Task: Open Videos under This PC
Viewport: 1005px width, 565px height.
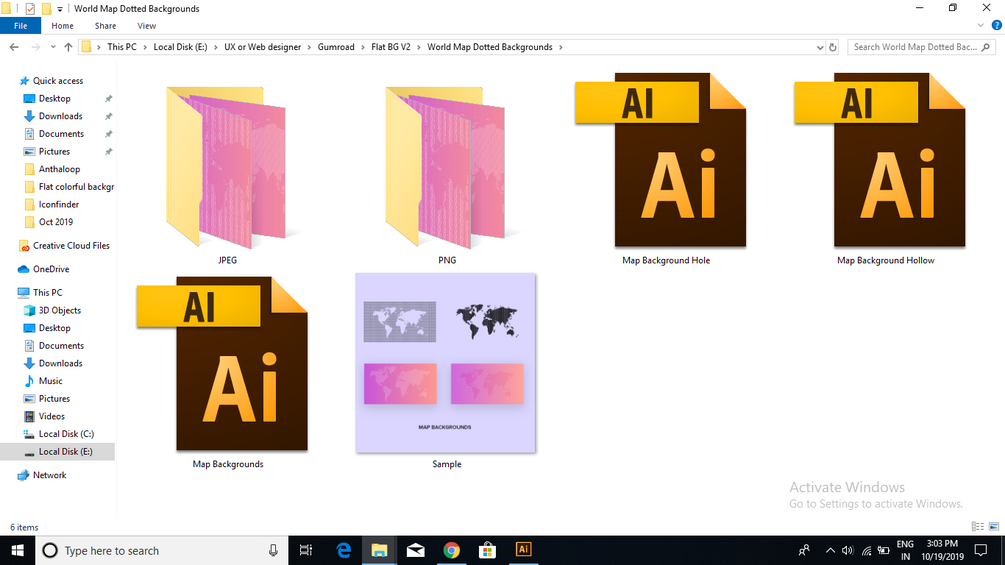Action: point(51,416)
